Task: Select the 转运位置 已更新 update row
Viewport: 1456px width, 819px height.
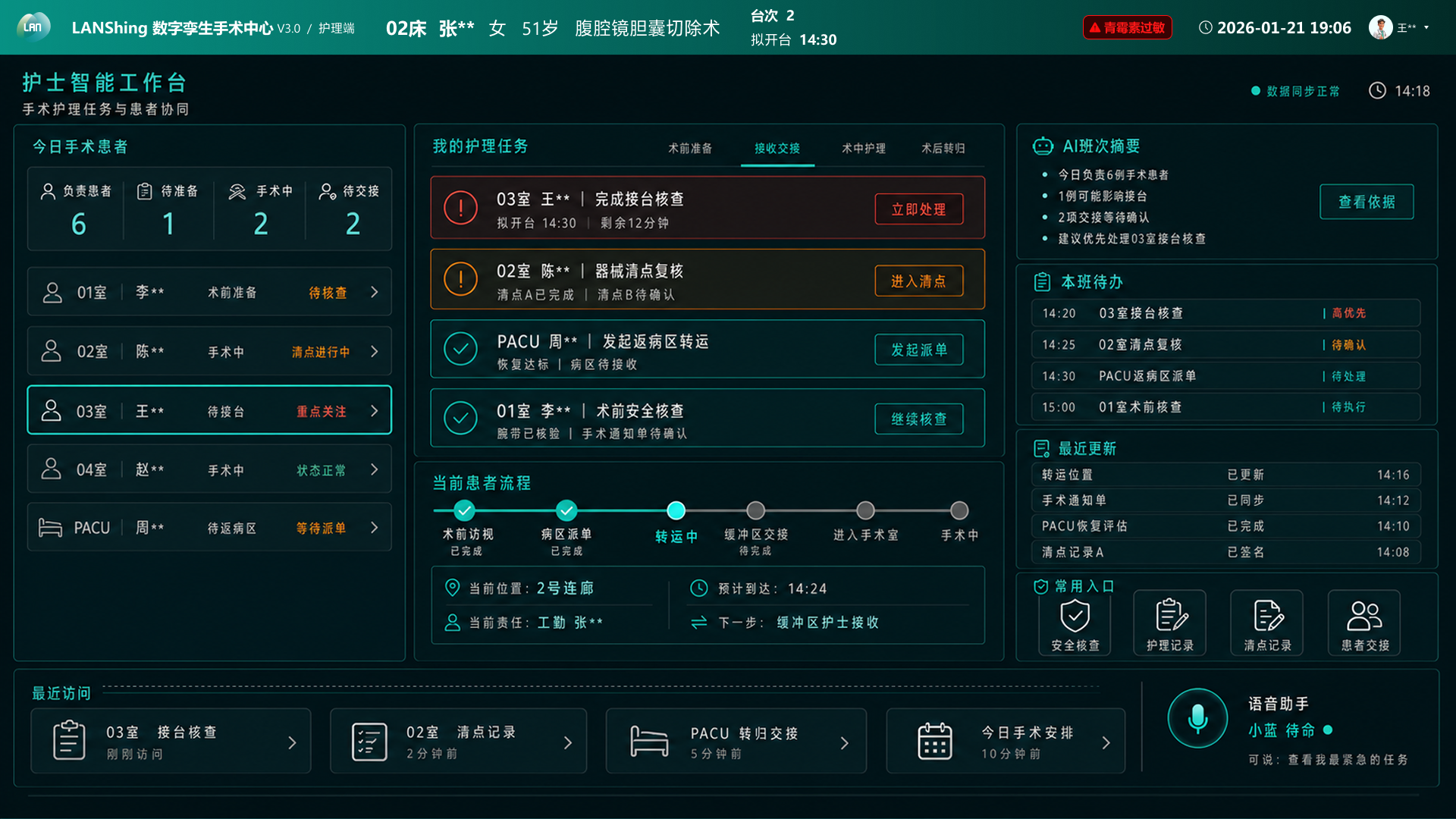Action: click(1225, 475)
